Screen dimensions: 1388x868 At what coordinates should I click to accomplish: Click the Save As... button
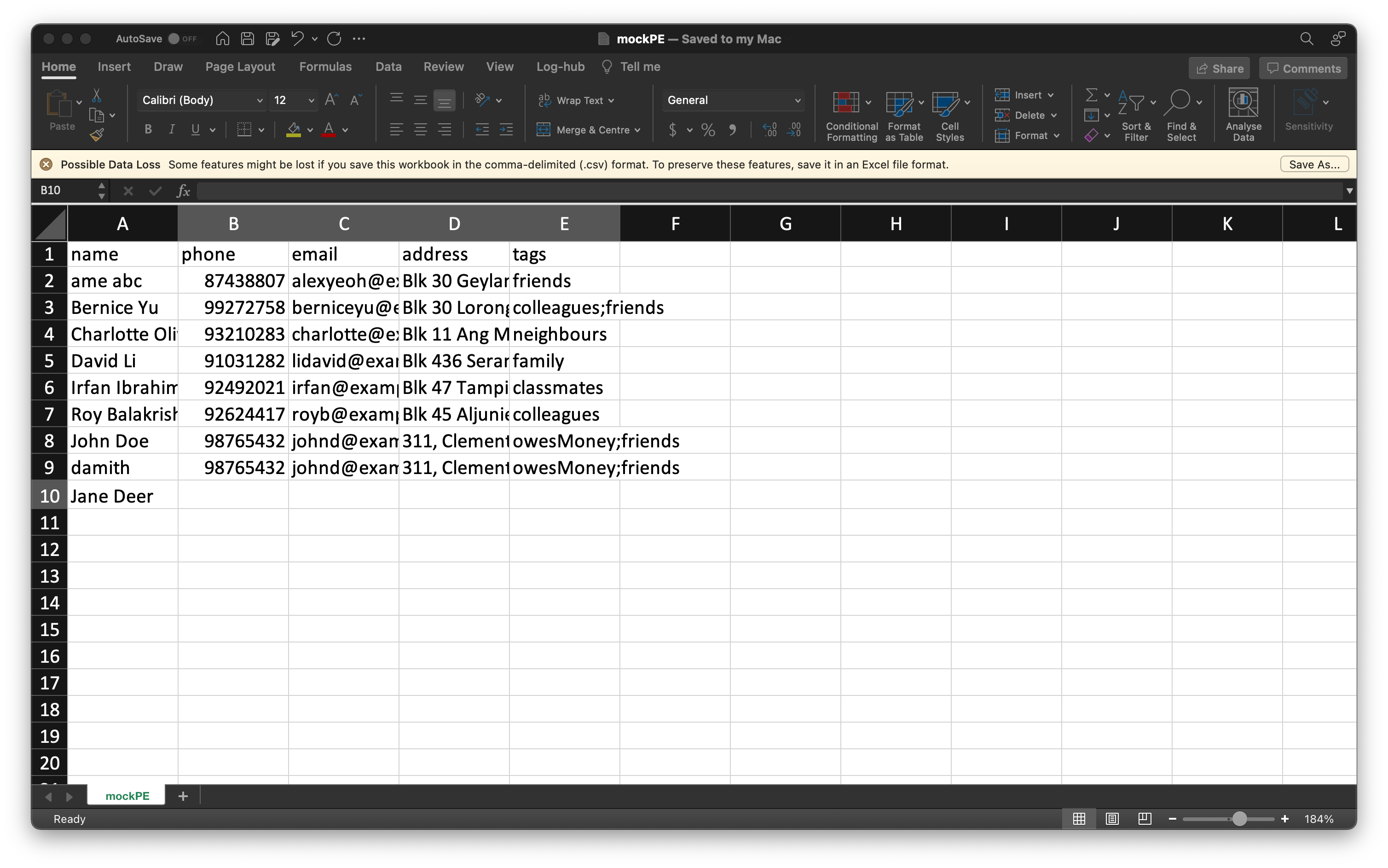[1314, 164]
